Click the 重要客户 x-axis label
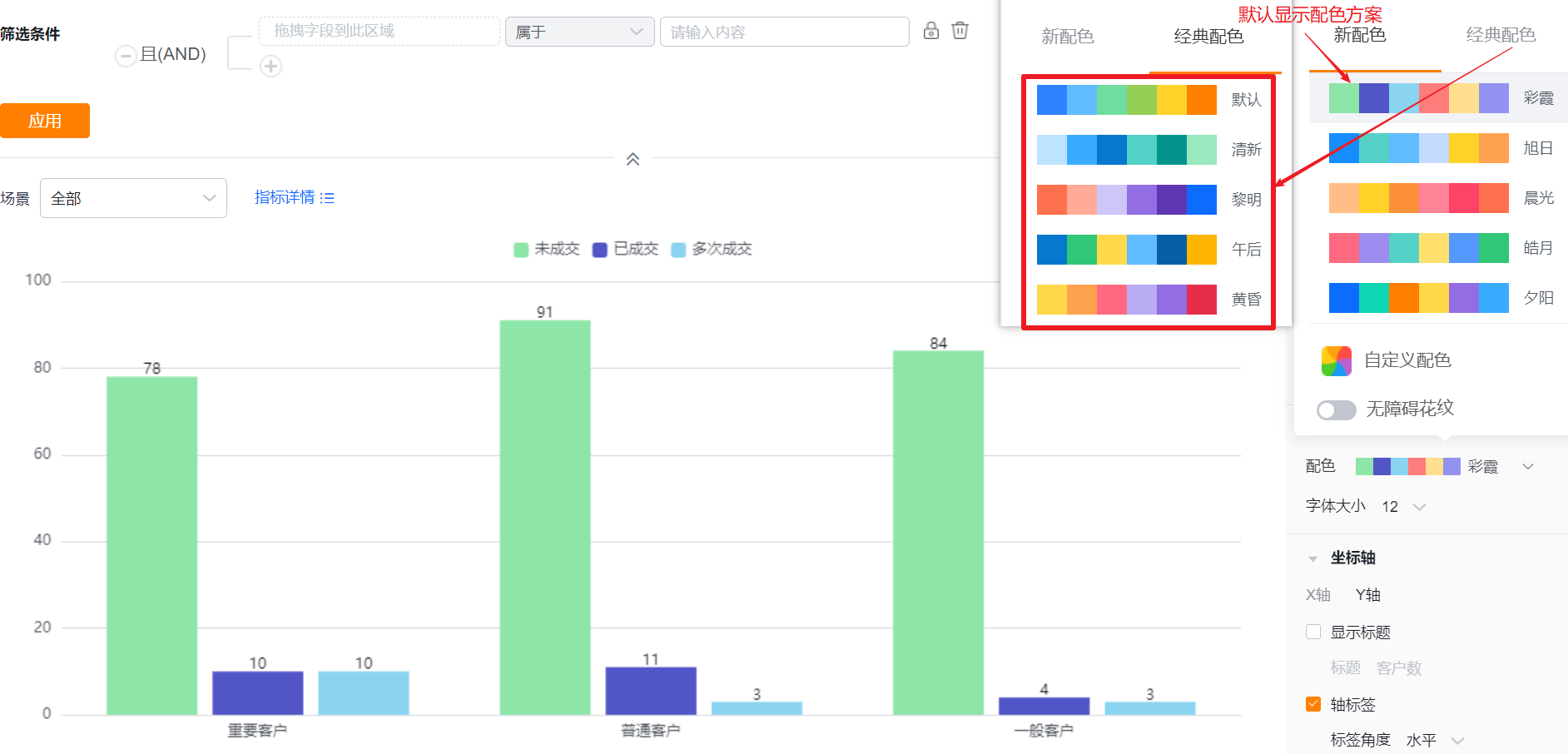The height and width of the screenshot is (754, 1568). [257, 731]
